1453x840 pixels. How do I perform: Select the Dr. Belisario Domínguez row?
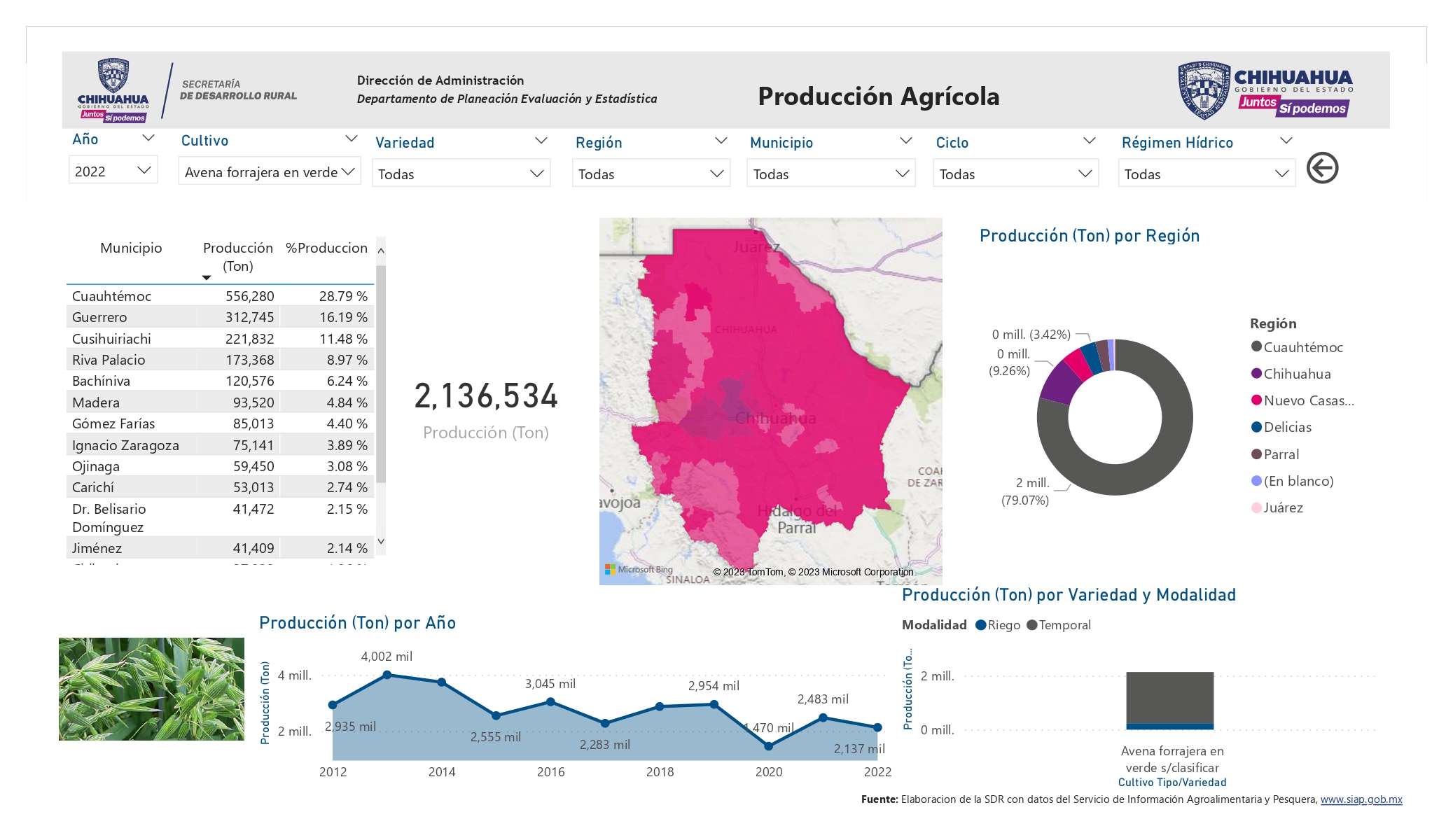(220, 518)
